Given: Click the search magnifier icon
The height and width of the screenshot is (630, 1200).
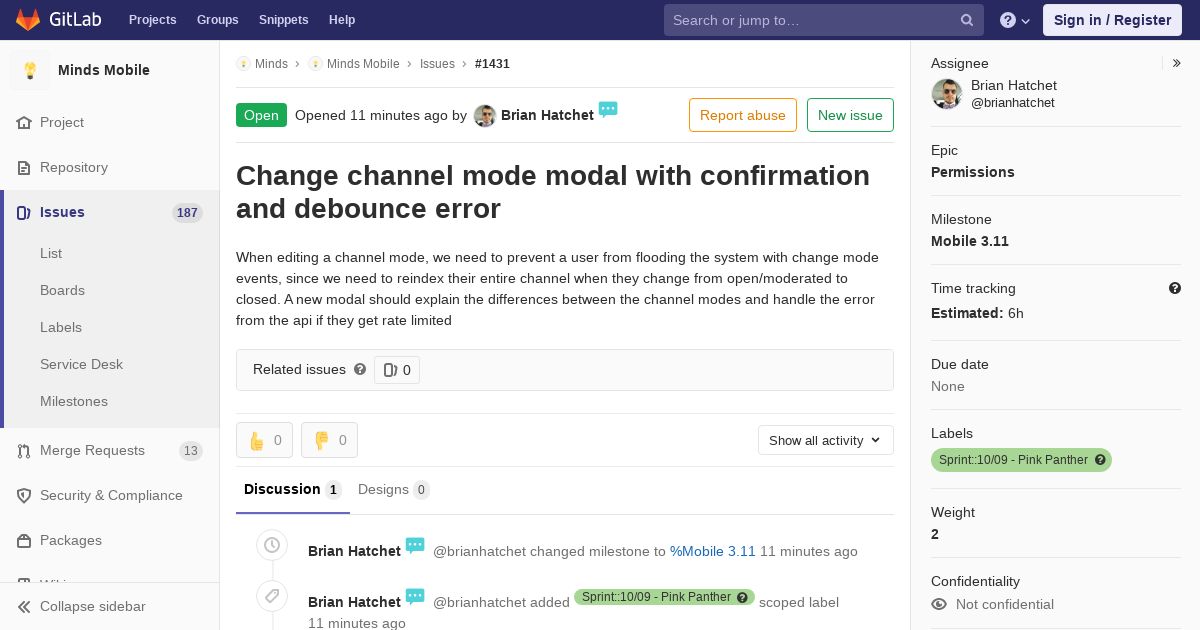Looking at the screenshot, I should 967,20.
